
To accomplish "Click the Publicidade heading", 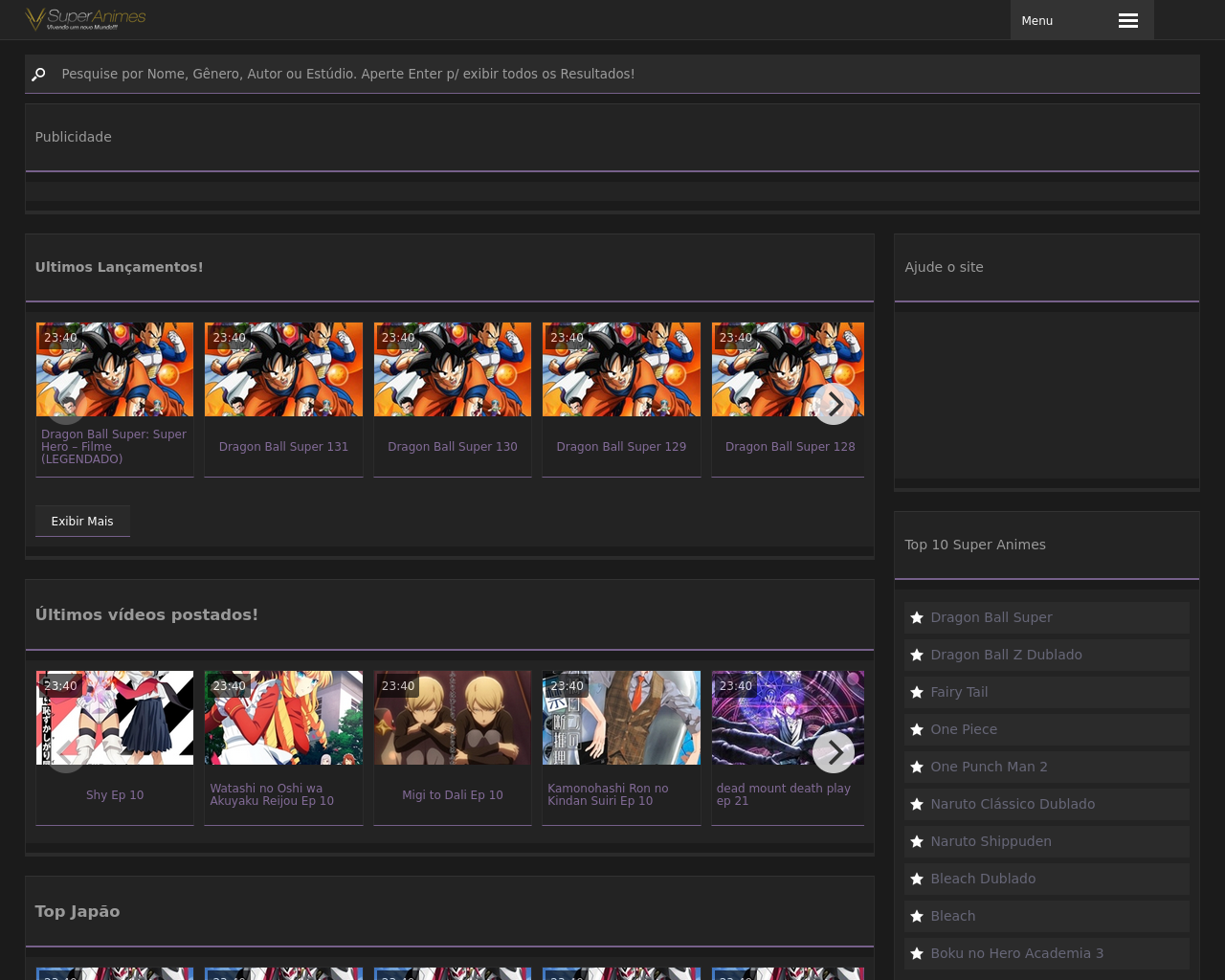I will 74,137.
